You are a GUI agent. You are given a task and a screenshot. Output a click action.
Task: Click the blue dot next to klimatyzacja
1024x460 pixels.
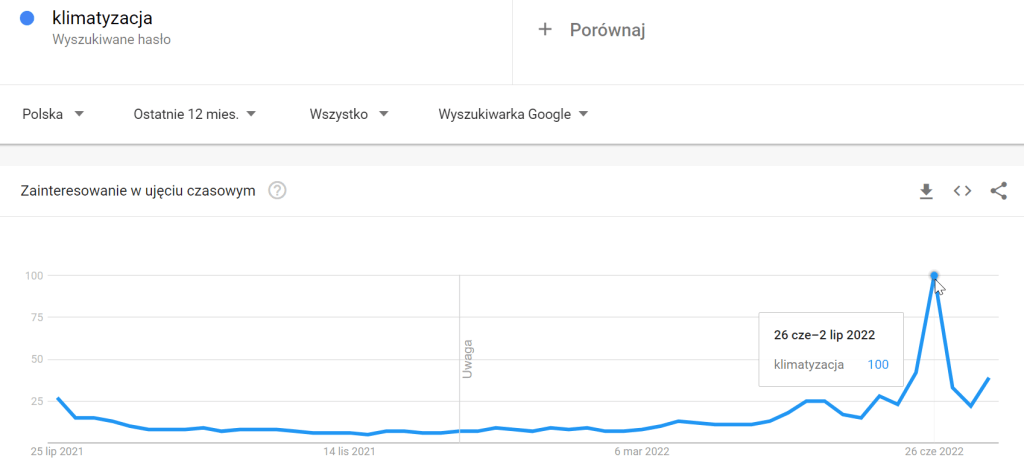(x=28, y=18)
